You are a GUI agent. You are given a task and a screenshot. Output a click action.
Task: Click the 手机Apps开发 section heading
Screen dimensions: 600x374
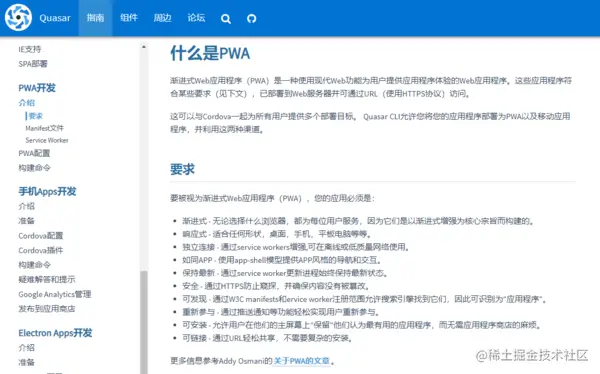pyautogui.click(x=47, y=191)
